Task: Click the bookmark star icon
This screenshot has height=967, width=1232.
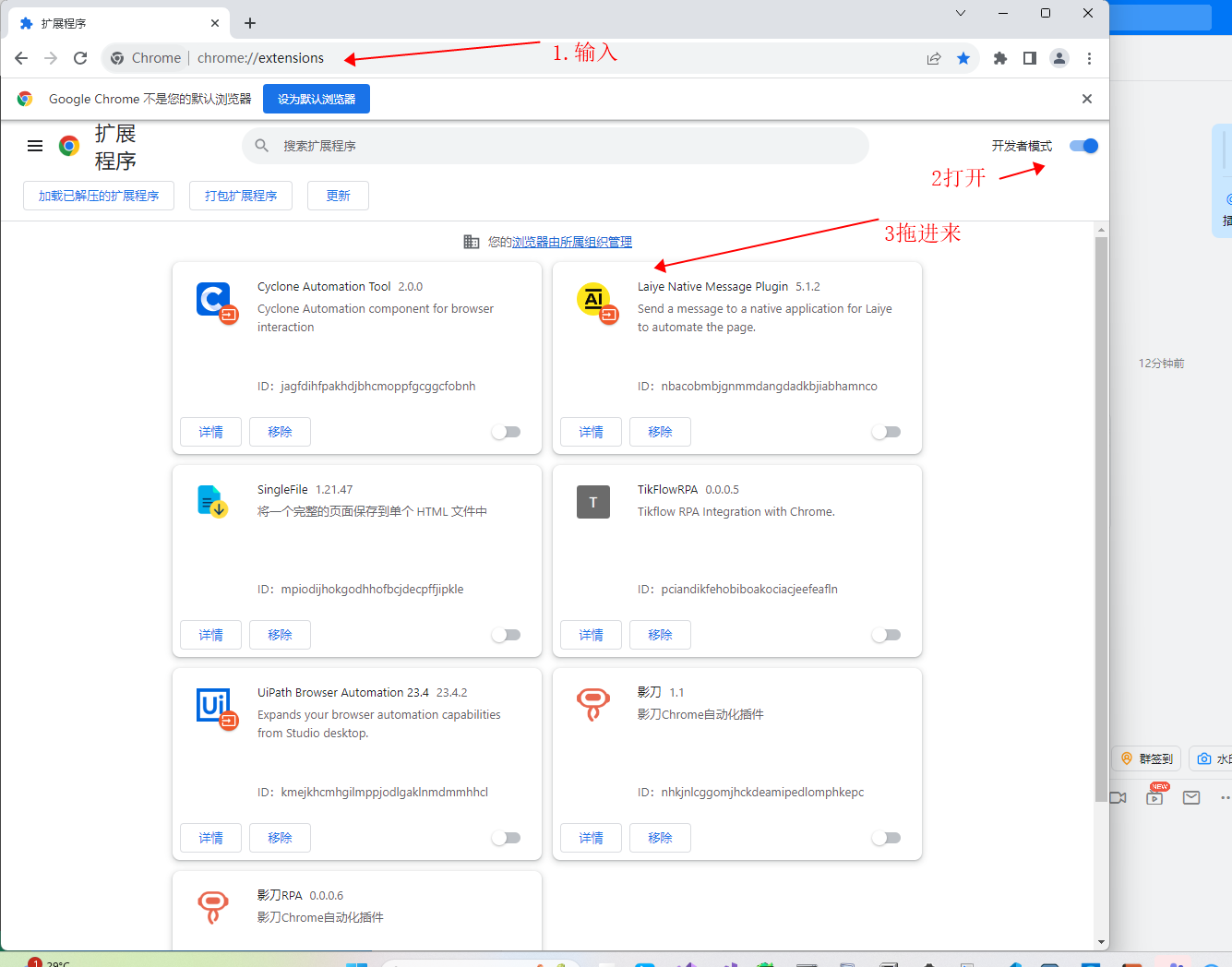Action: click(963, 58)
